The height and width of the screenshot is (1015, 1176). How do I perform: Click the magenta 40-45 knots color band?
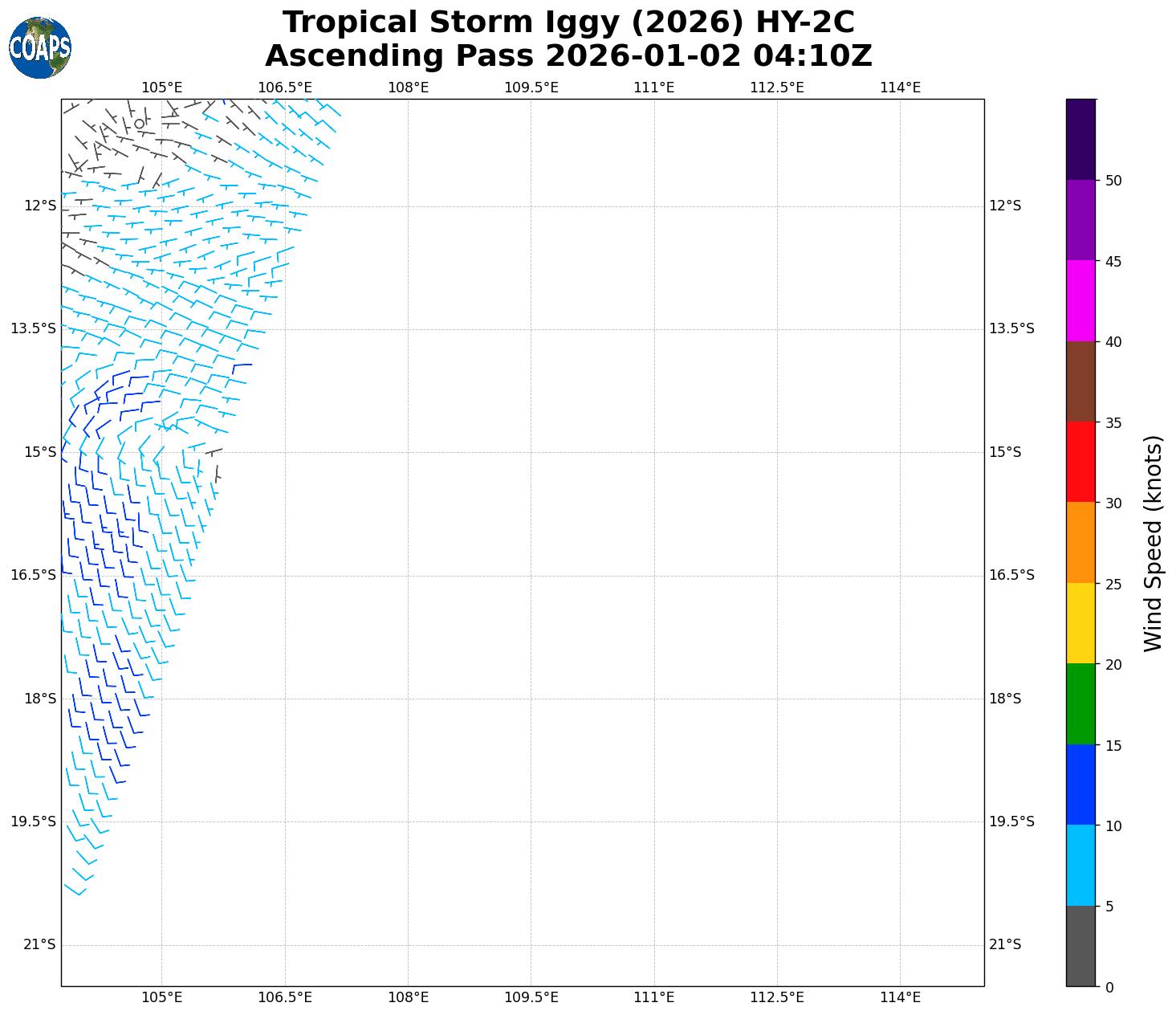click(1080, 300)
